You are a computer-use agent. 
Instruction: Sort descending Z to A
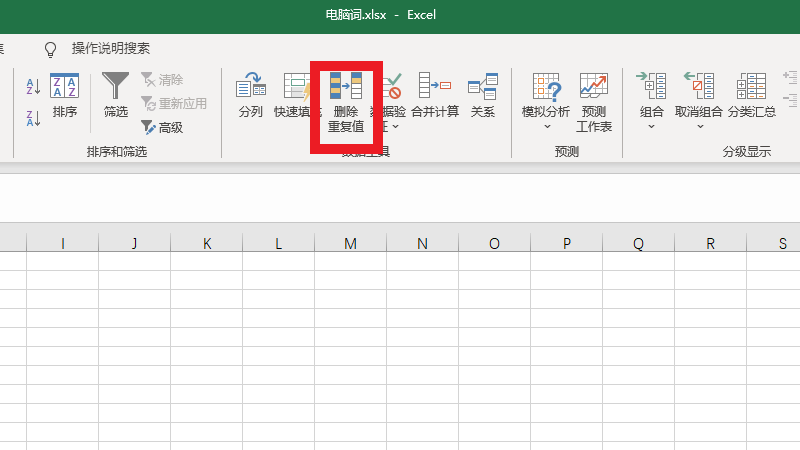coord(33,118)
